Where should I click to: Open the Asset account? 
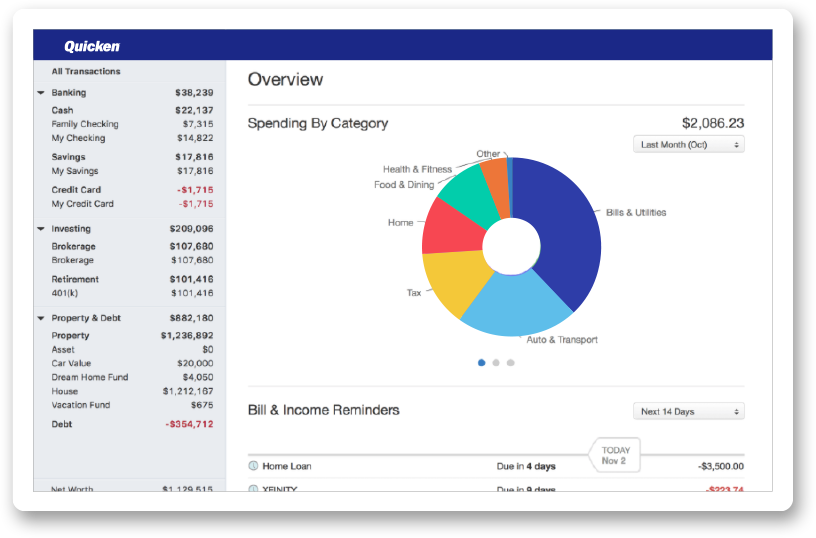pyautogui.click(x=132, y=350)
